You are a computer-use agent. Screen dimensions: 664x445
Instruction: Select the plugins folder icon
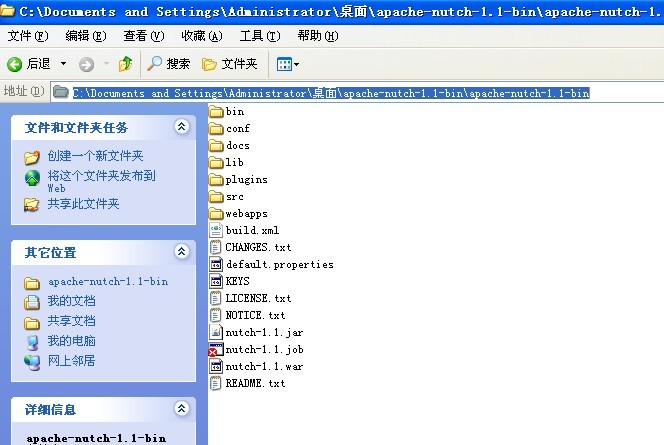pyautogui.click(x=216, y=180)
